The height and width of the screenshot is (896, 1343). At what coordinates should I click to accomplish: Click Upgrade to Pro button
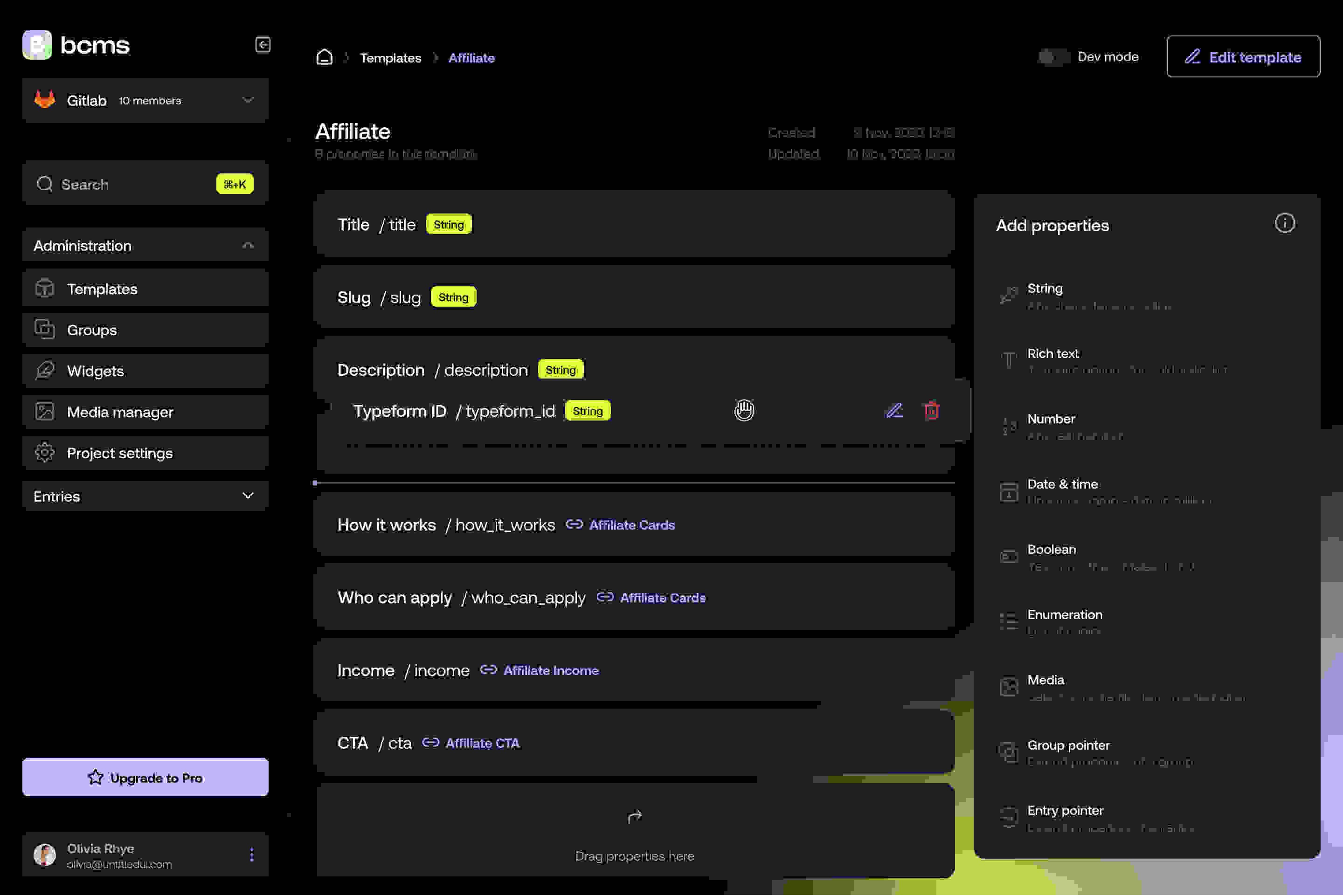click(x=145, y=776)
